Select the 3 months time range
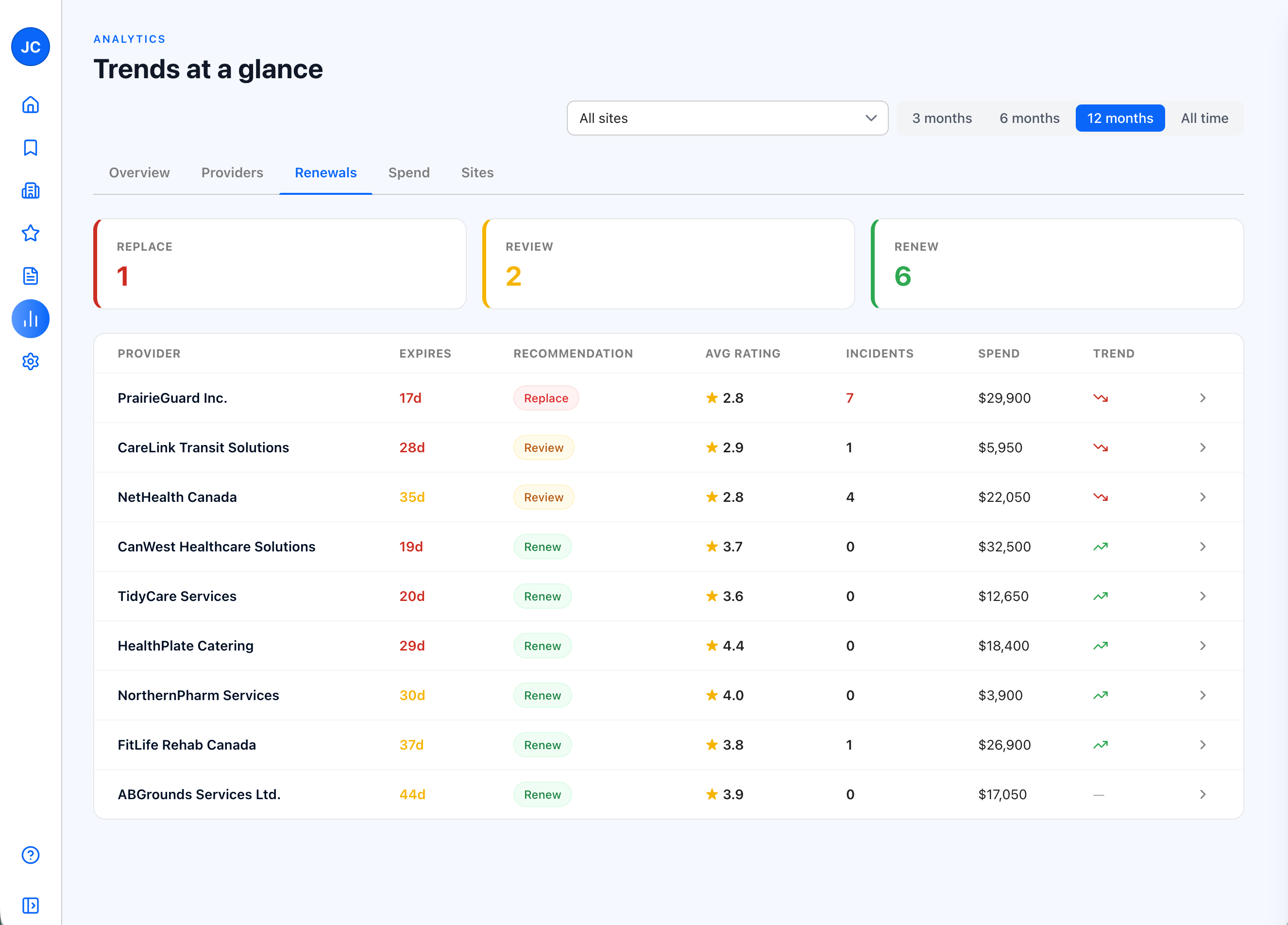The height and width of the screenshot is (925, 1288). (942, 118)
